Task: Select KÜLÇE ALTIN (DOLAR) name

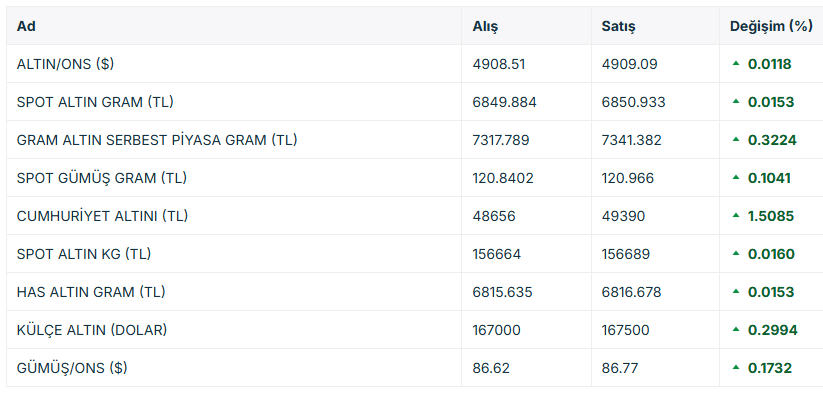Action: [x=92, y=330]
